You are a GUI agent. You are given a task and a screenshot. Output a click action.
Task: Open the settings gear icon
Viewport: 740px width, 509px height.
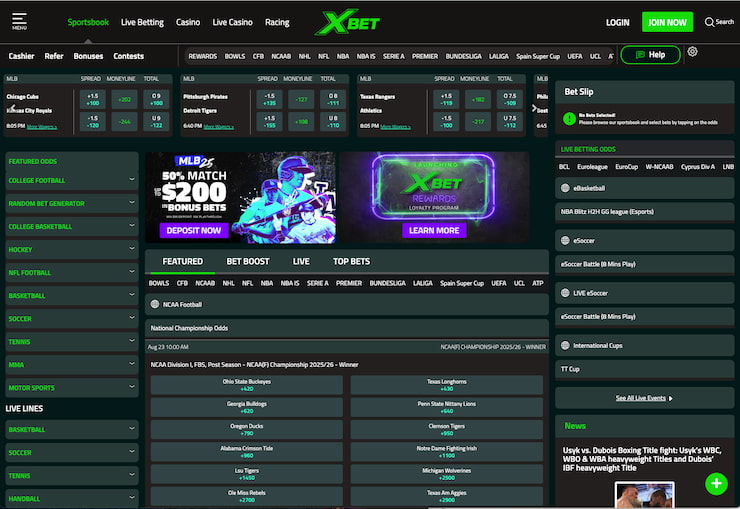pyautogui.click(x=692, y=52)
